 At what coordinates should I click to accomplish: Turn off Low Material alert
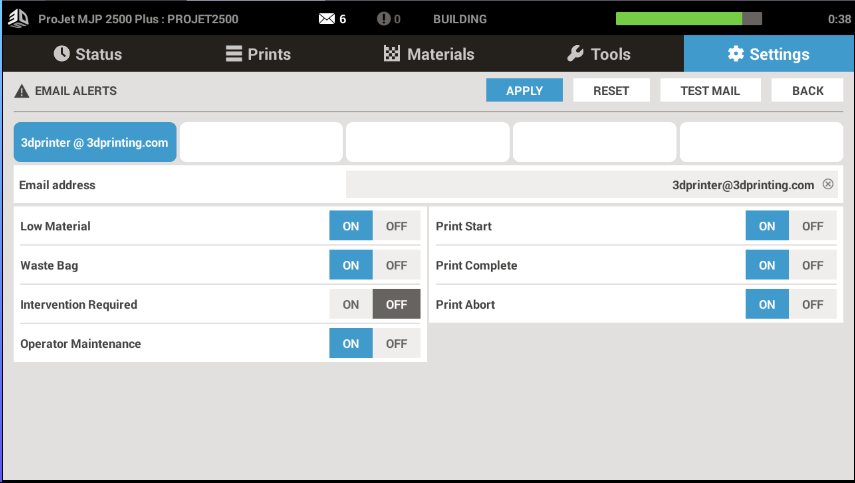(x=396, y=226)
